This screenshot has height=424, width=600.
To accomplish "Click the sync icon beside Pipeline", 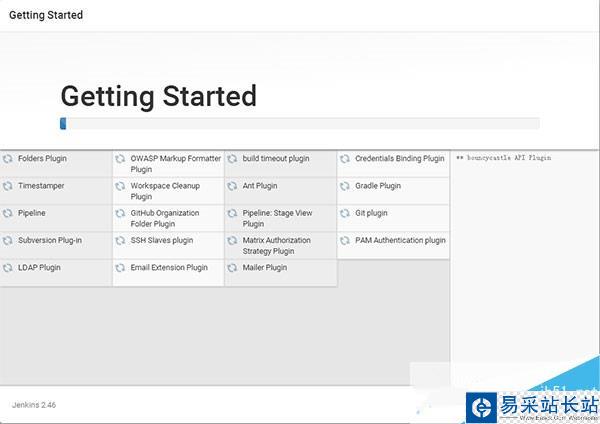I will [8, 213].
